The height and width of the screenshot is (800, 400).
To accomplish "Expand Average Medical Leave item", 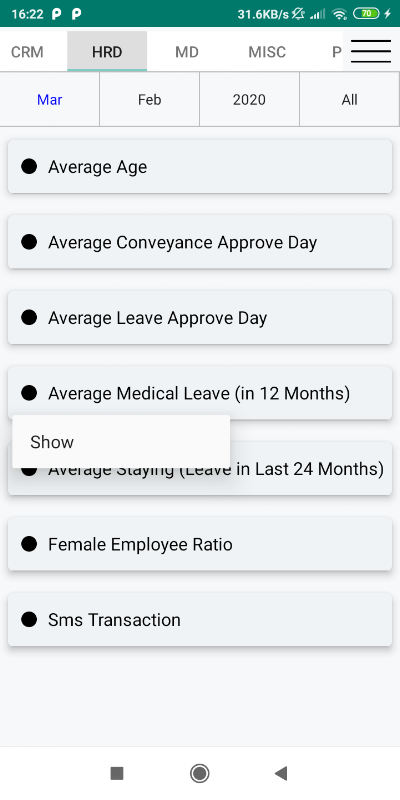I will pyautogui.click(x=200, y=393).
